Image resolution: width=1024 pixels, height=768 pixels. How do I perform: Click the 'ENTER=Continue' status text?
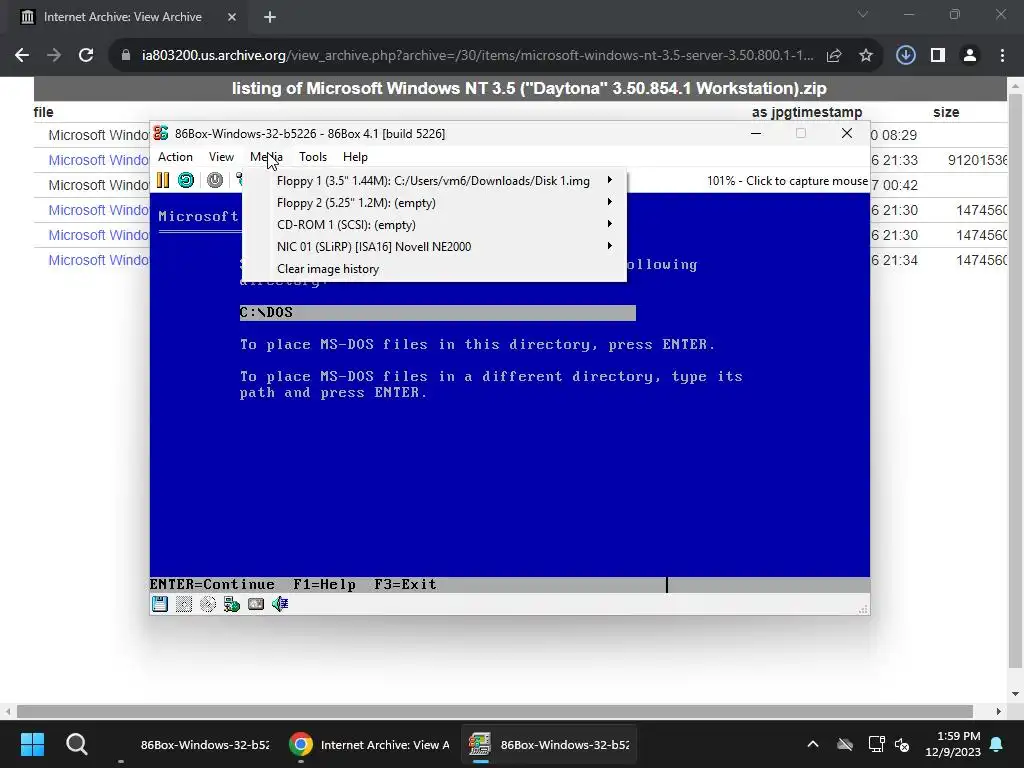click(212, 584)
